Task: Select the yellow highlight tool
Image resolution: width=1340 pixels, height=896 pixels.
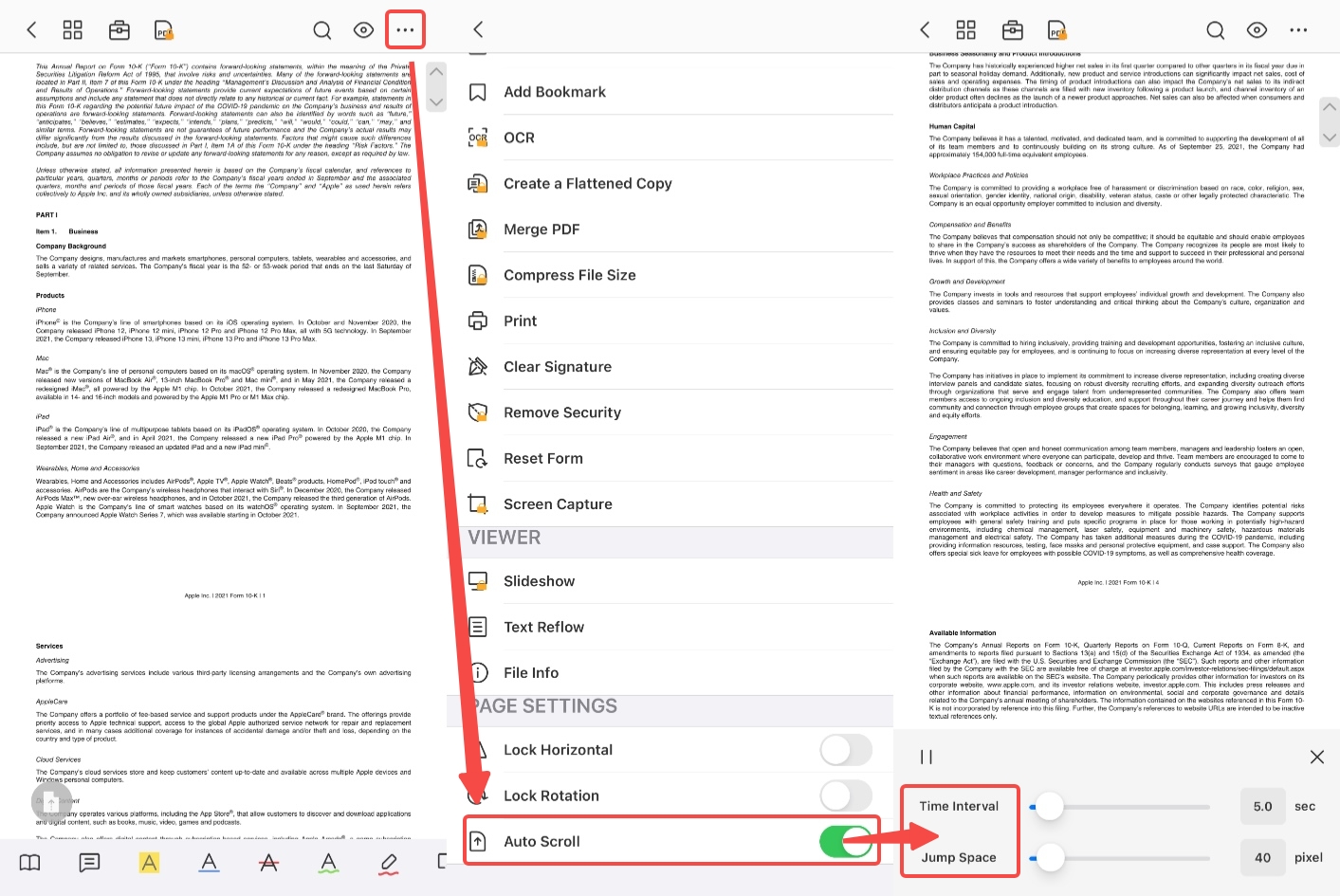Action: pyautogui.click(x=149, y=863)
